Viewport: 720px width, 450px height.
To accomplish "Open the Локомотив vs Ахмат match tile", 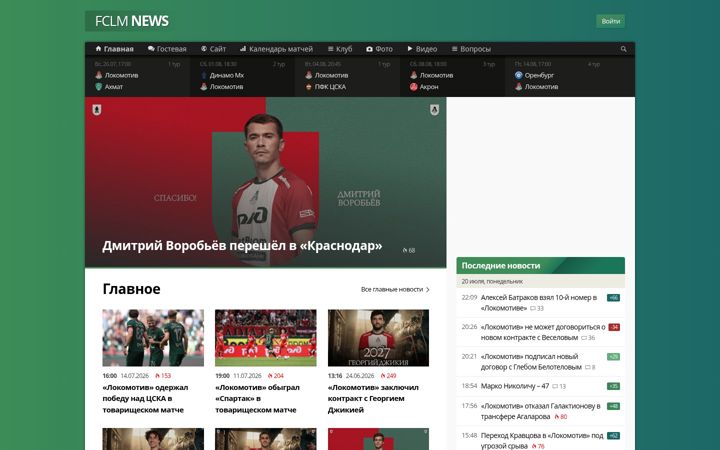I will coord(137,76).
